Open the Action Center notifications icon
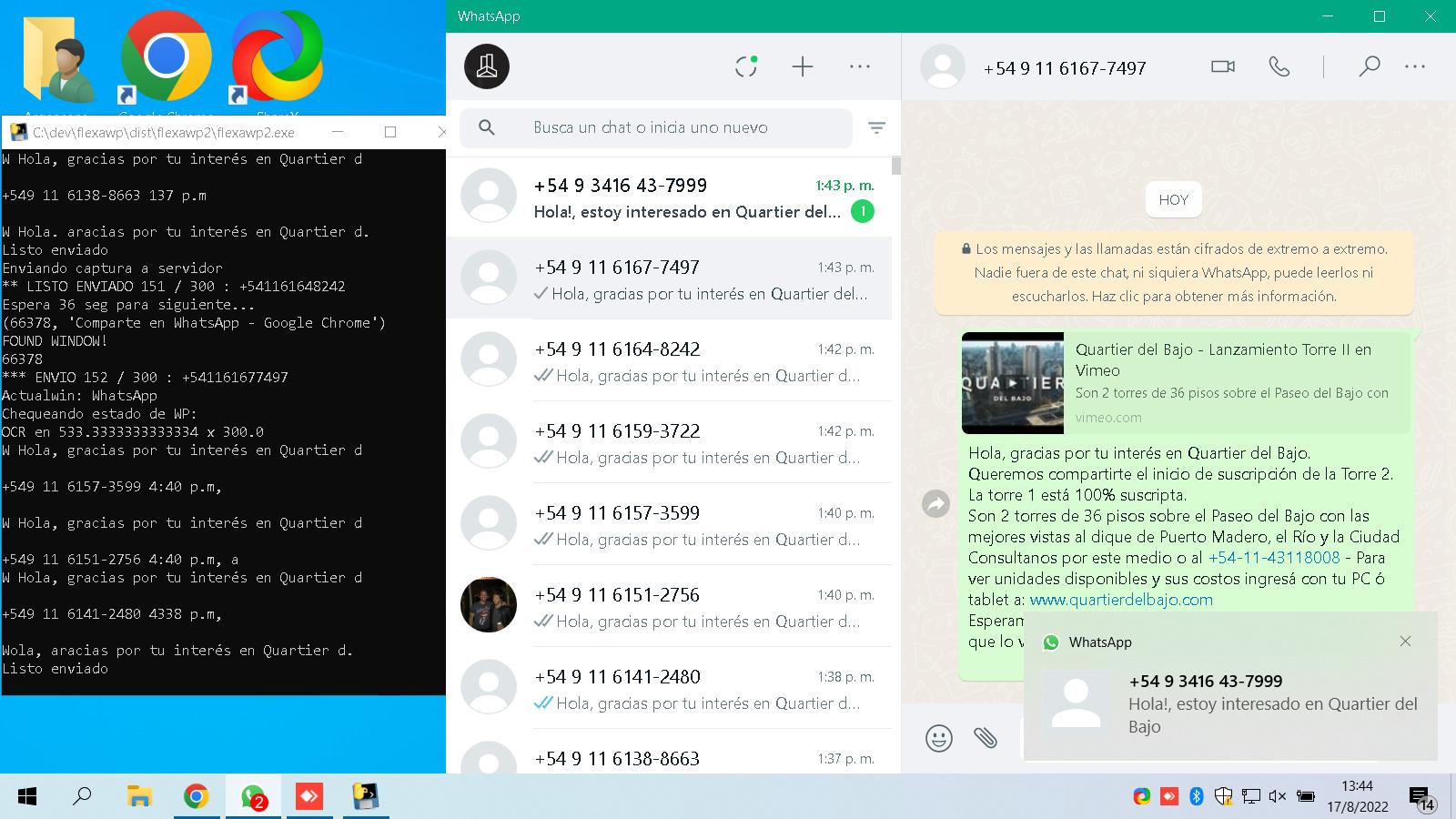This screenshot has height=819, width=1456. pos(1421,798)
